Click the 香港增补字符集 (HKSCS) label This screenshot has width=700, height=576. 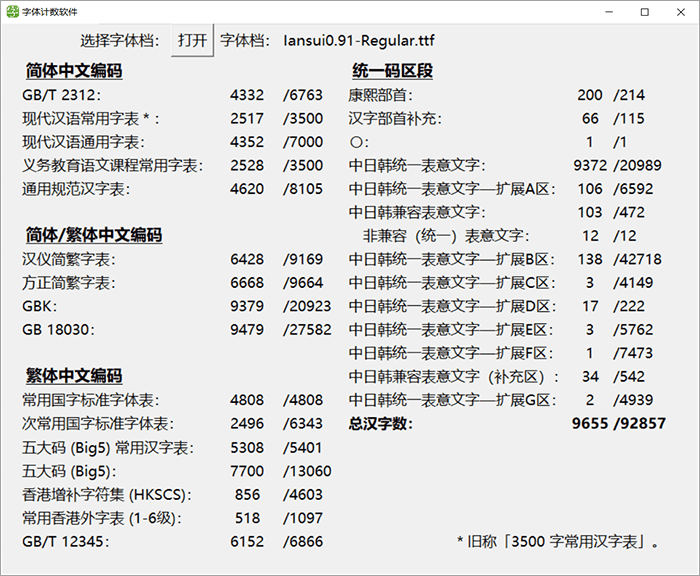coord(107,495)
